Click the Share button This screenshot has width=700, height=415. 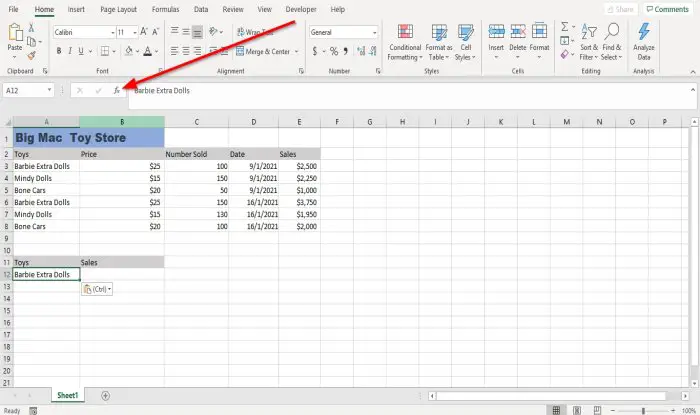pos(621,9)
